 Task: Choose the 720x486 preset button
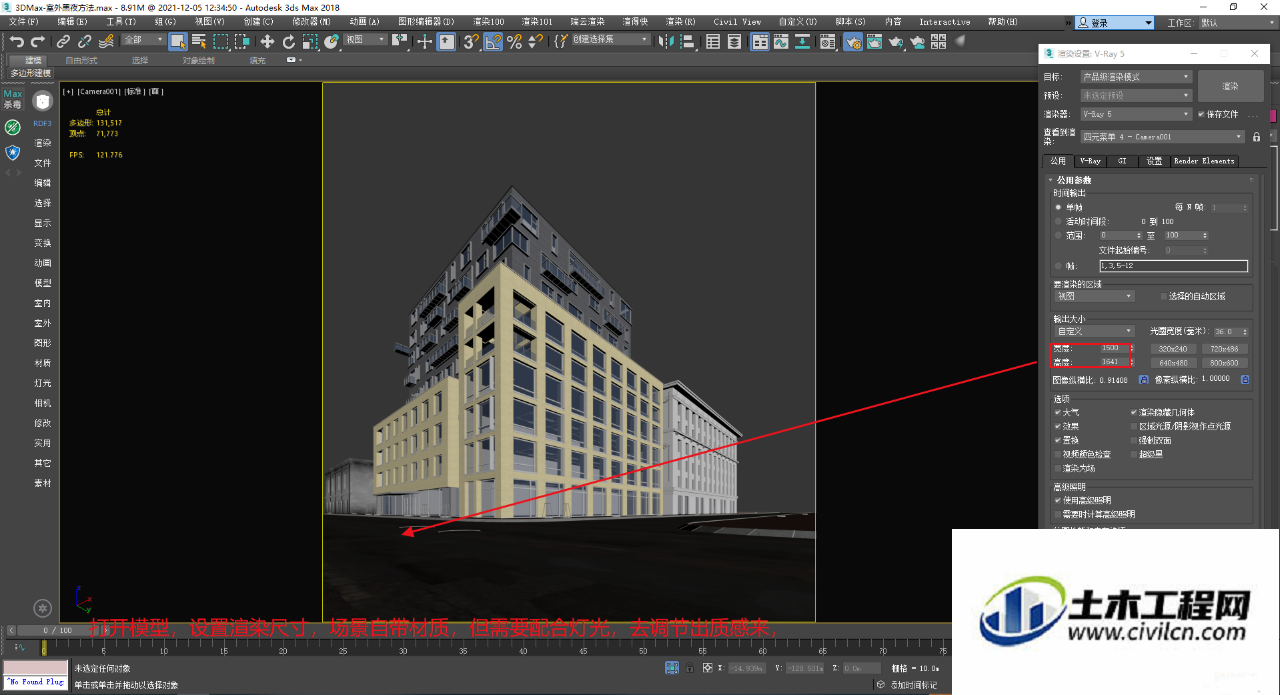[1225, 349]
